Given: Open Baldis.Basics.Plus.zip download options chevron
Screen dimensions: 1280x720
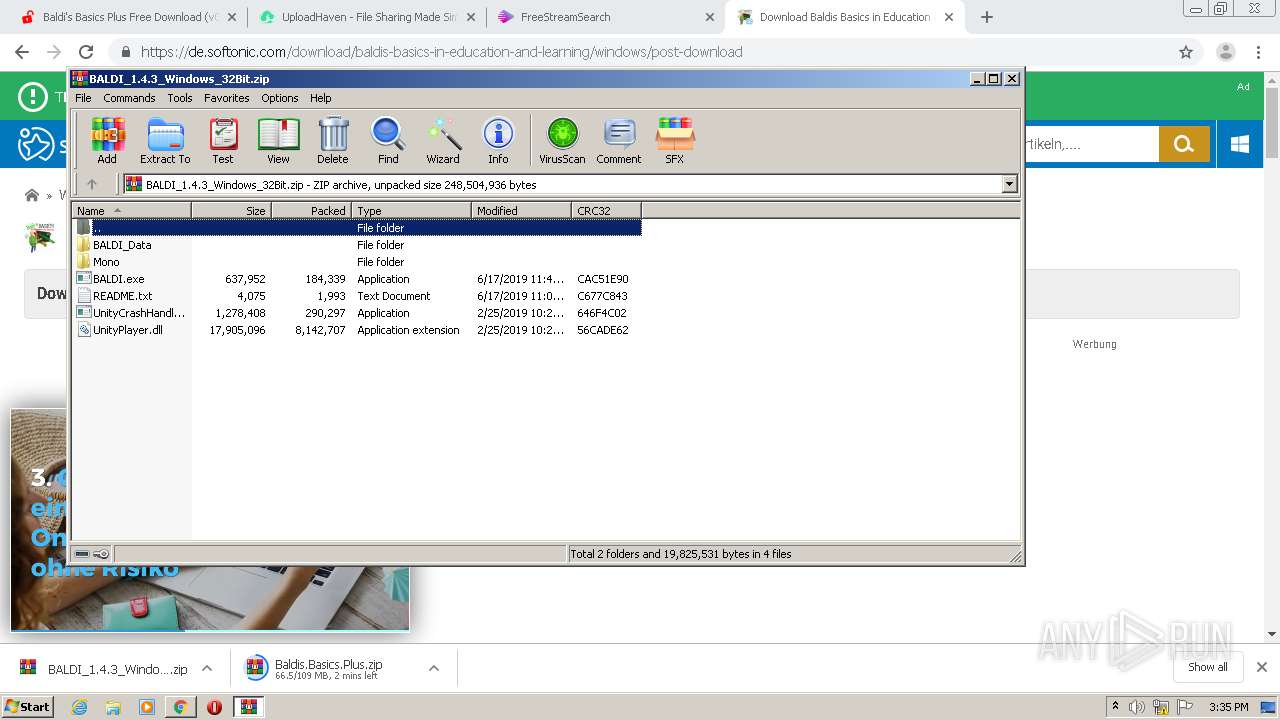Looking at the screenshot, I should pos(434,668).
